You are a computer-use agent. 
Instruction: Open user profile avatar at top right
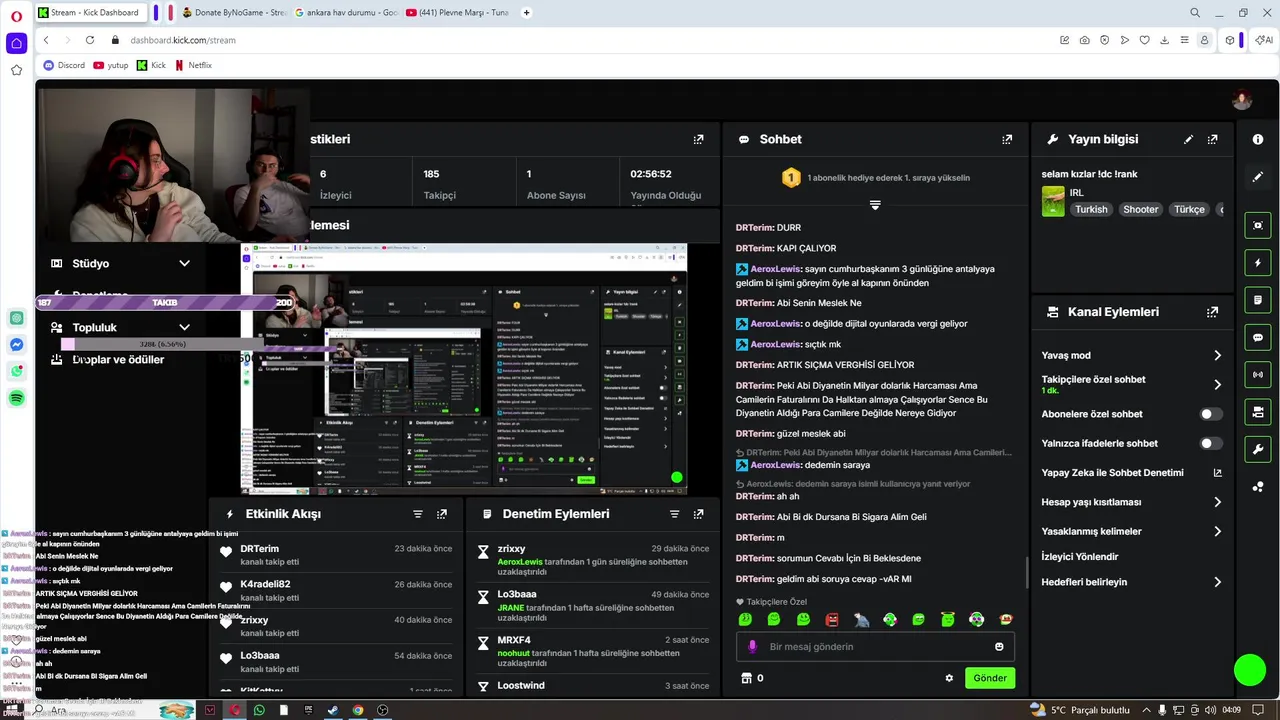(x=1242, y=100)
